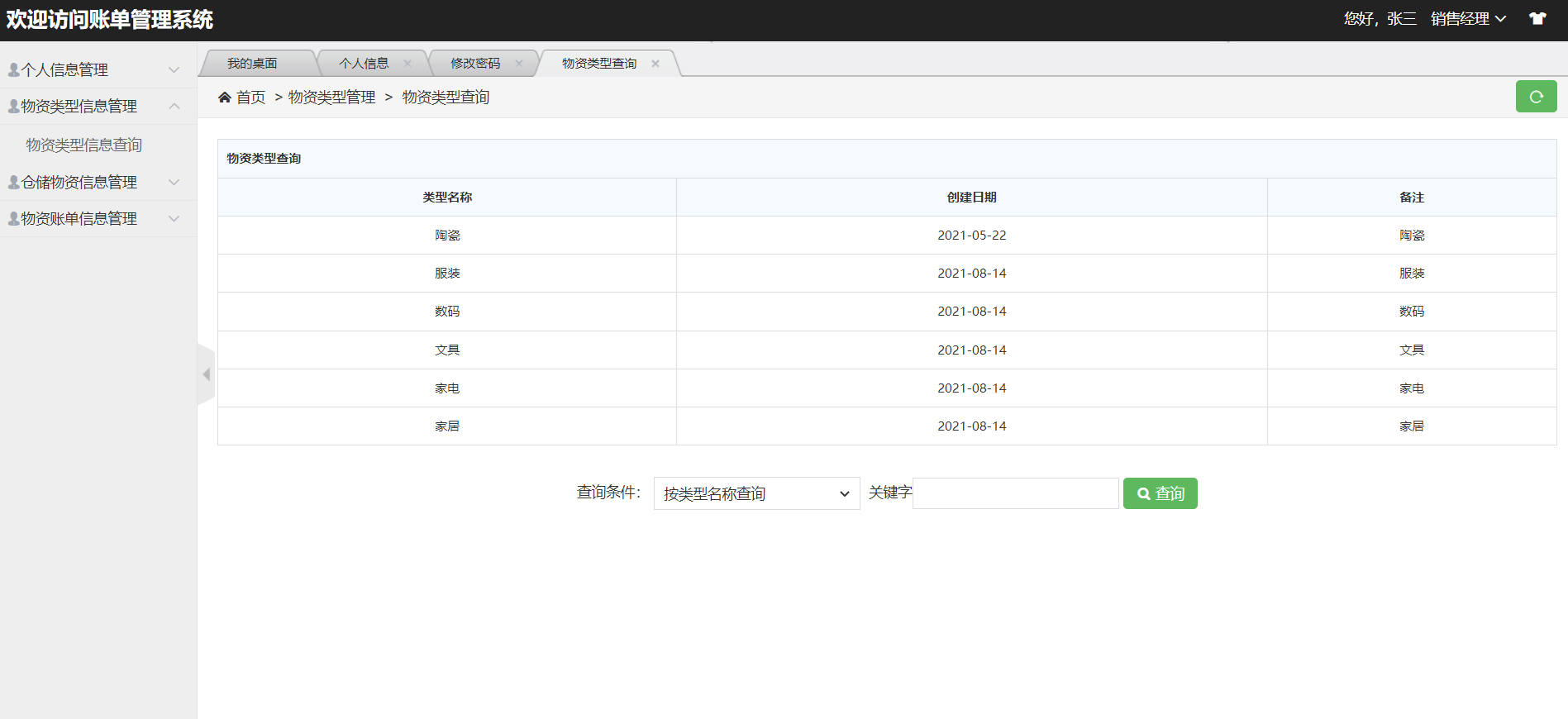Click date 2021-05-22 cell

972,236
